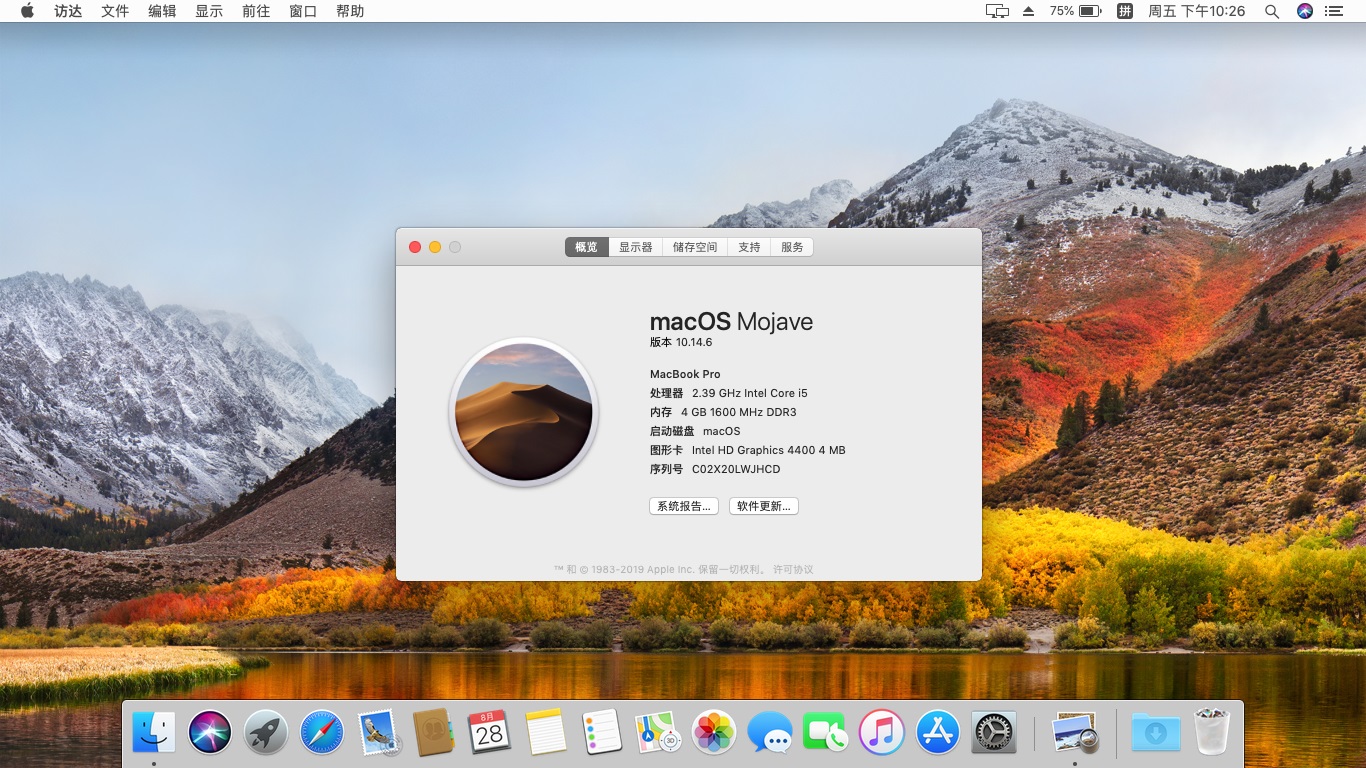This screenshot has height=768, width=1366.
Task: Open the 文件 menu
Action: pyautogui.click(x=115, y=11)
